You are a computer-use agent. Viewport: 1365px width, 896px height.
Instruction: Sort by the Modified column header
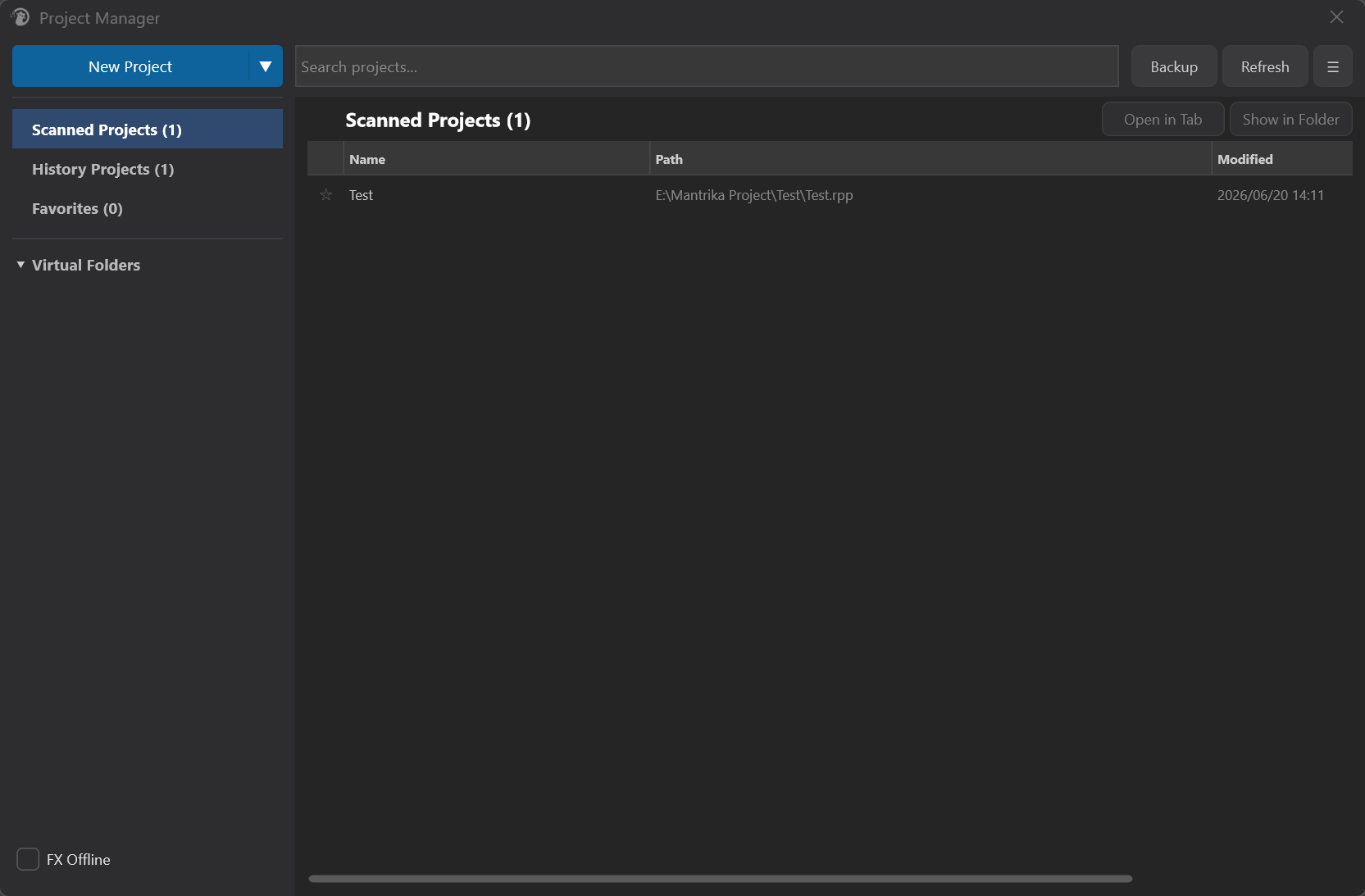pyautogui.click(x=1282, y=159)
